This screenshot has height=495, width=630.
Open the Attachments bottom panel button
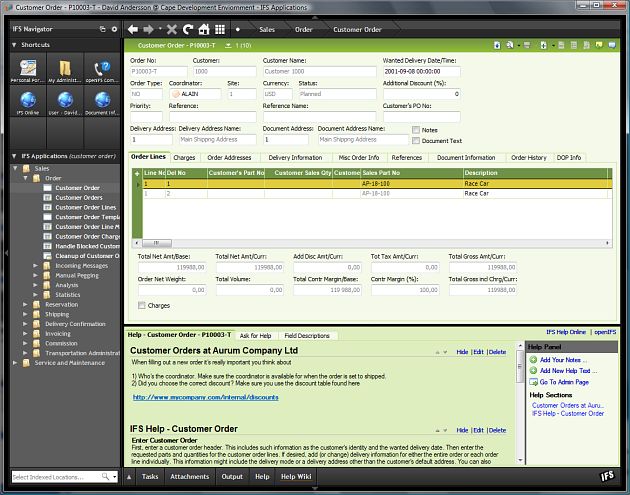(x=190, y=477)
